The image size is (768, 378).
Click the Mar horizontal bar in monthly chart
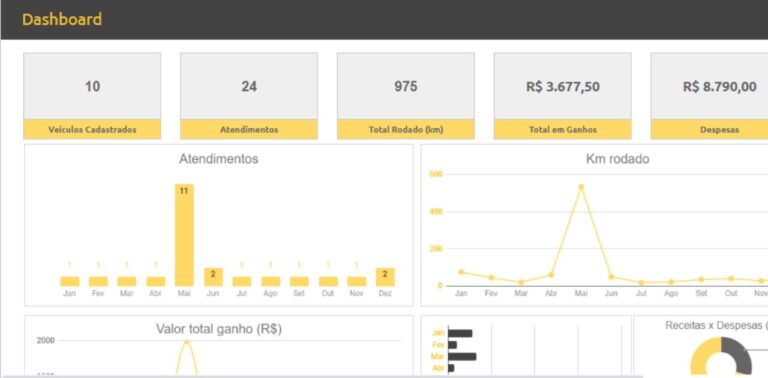click(462, 356)
